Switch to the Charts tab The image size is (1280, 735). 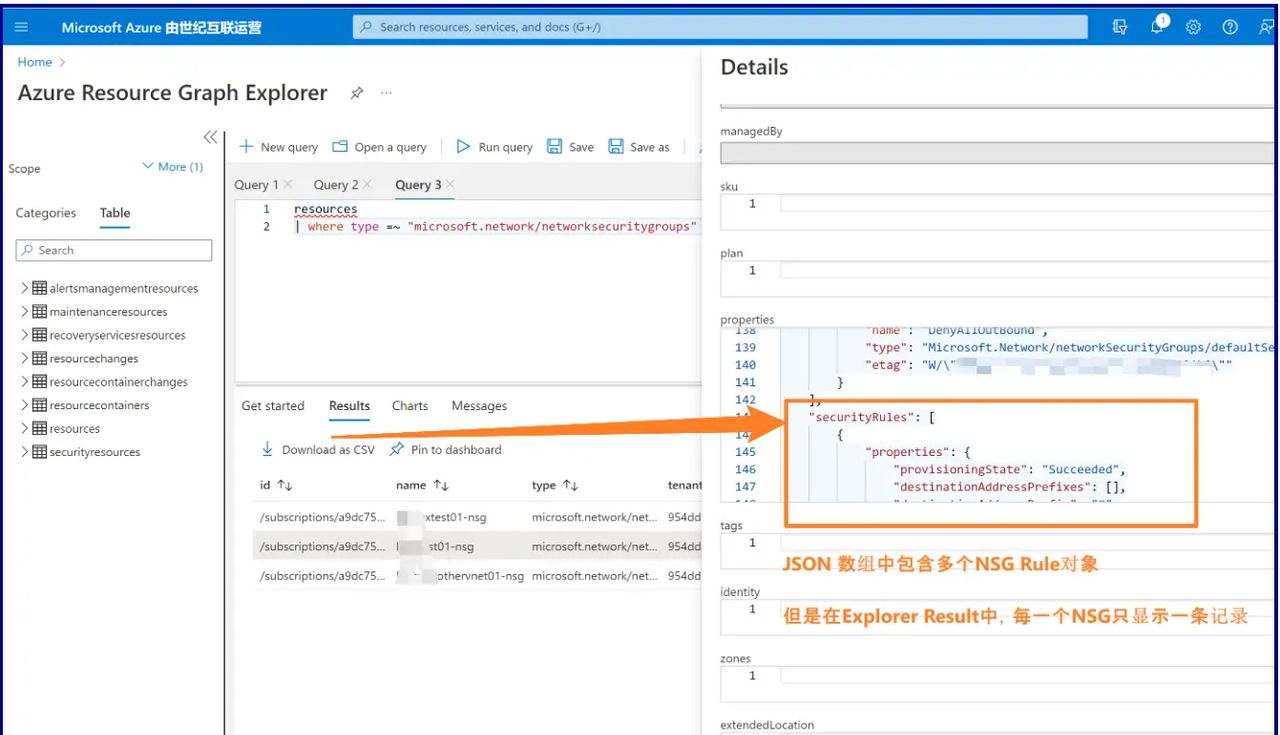[410, 406]
